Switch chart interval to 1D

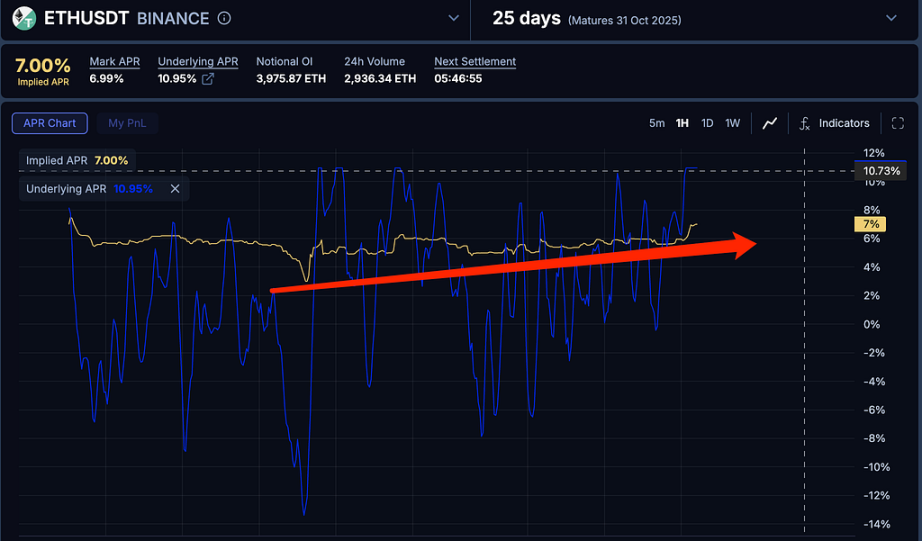click(x=707, y=123)
